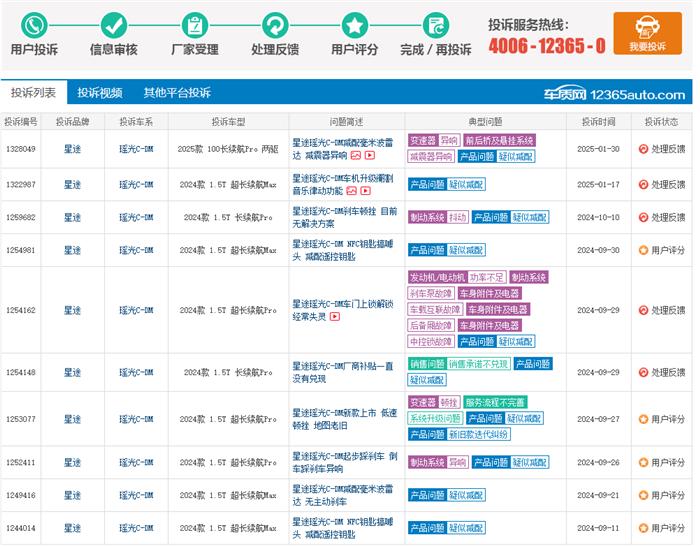Open complaint 星途瑶光C-DM起步踩刹车
Screen dimensions: 700x546
pyautogui.click(x=344, y=463)
